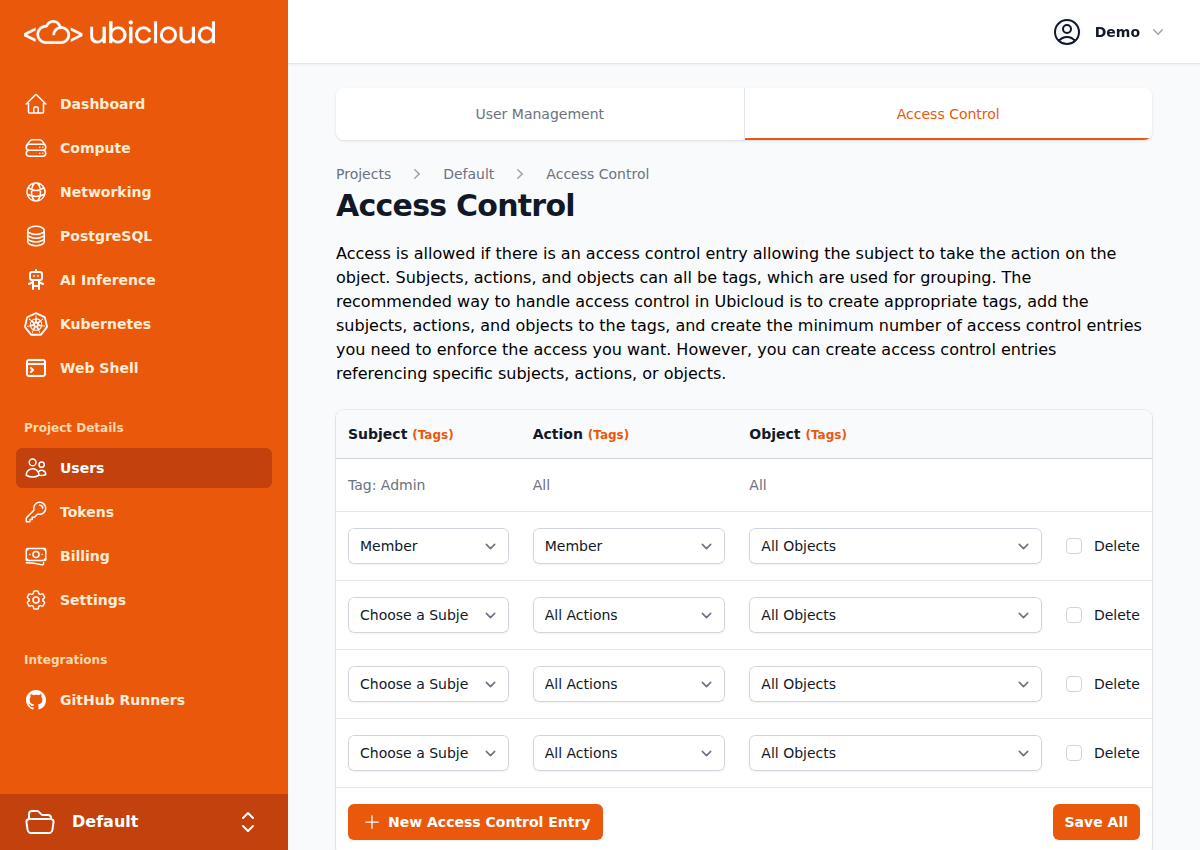Open Billing in the sidebar

coord(144,556)
